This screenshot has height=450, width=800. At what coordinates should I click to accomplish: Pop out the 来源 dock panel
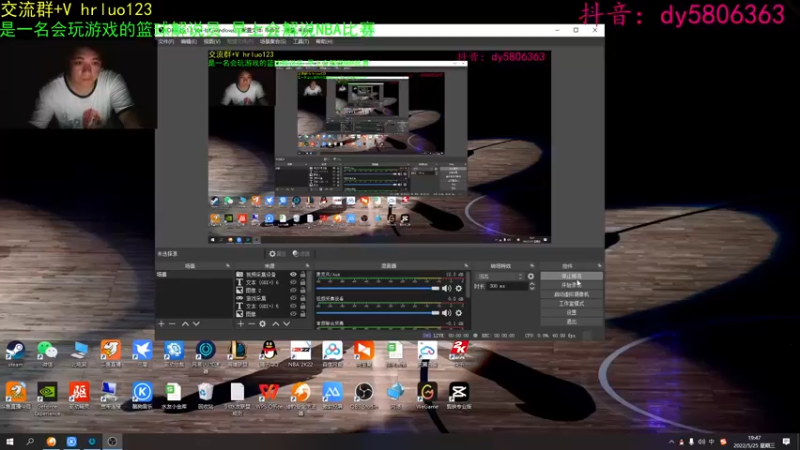[x=307, y=266]
